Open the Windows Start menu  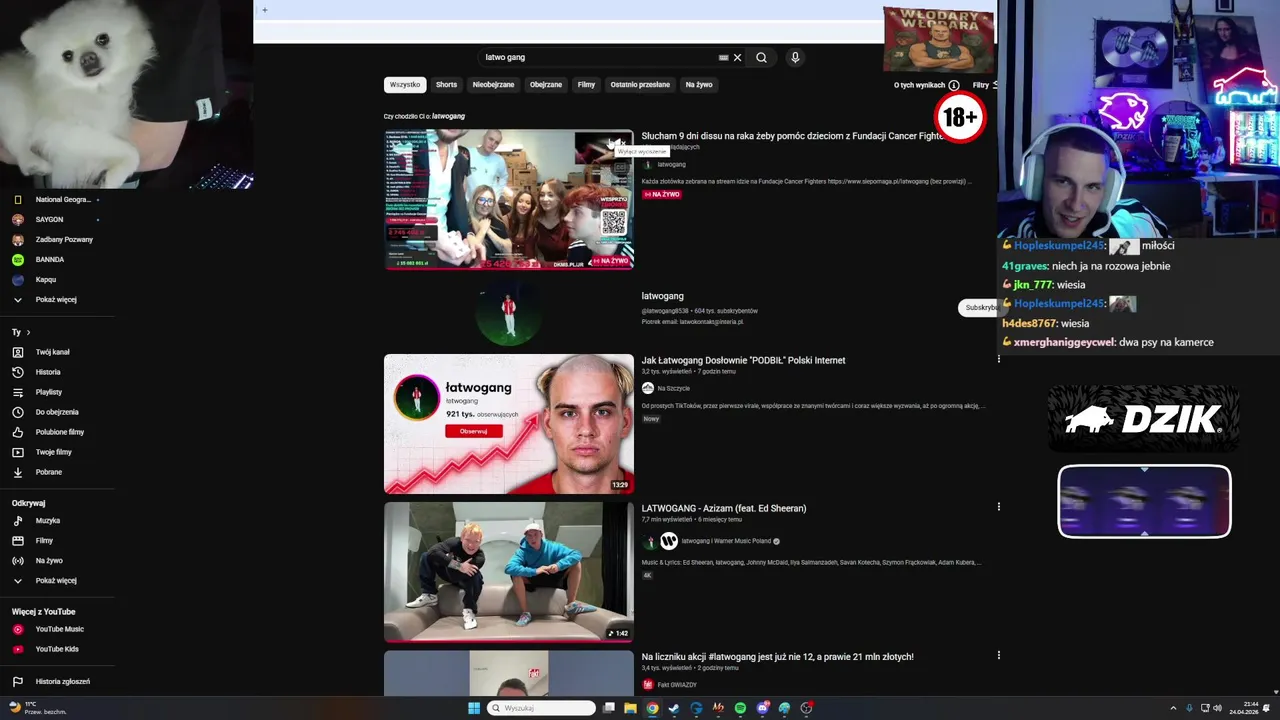coord(474,708)
